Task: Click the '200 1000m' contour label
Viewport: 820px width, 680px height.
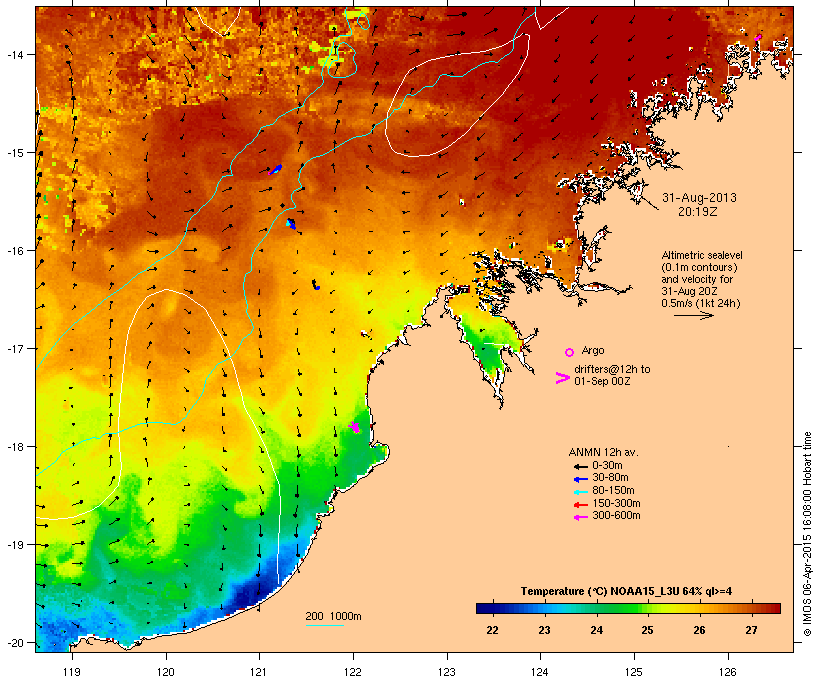Action: coord(333,616)
